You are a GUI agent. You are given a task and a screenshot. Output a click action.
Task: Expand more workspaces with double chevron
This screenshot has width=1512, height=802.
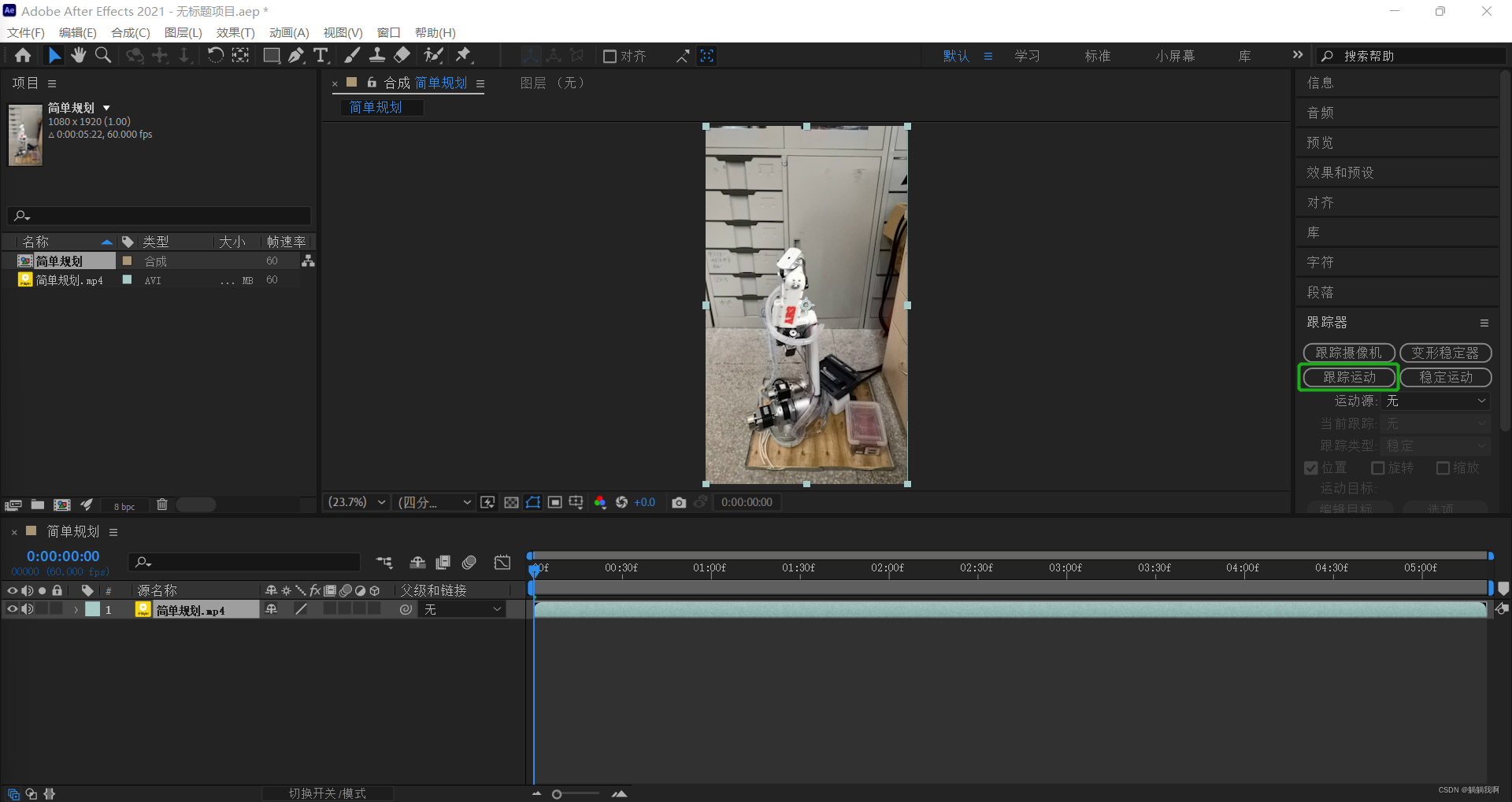pyautogui.click(x=1298, y=55)
